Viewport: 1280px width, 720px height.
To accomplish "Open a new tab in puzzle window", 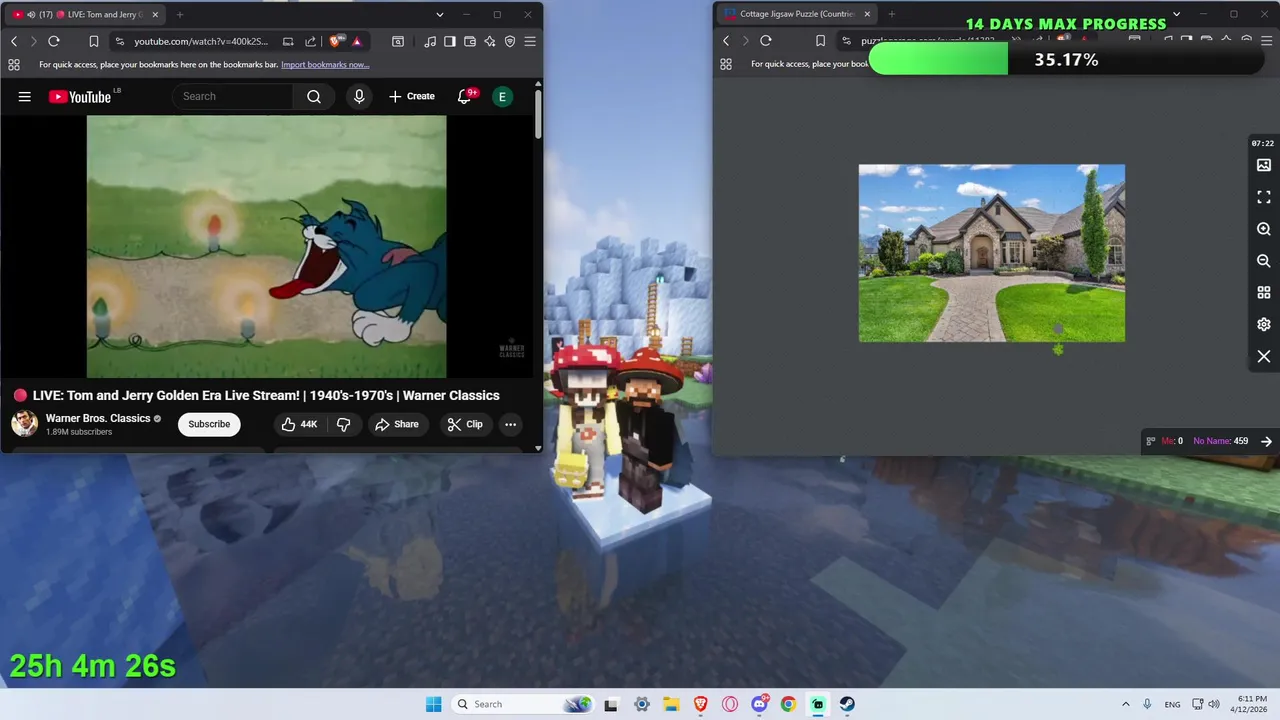I will pos(892,14).
